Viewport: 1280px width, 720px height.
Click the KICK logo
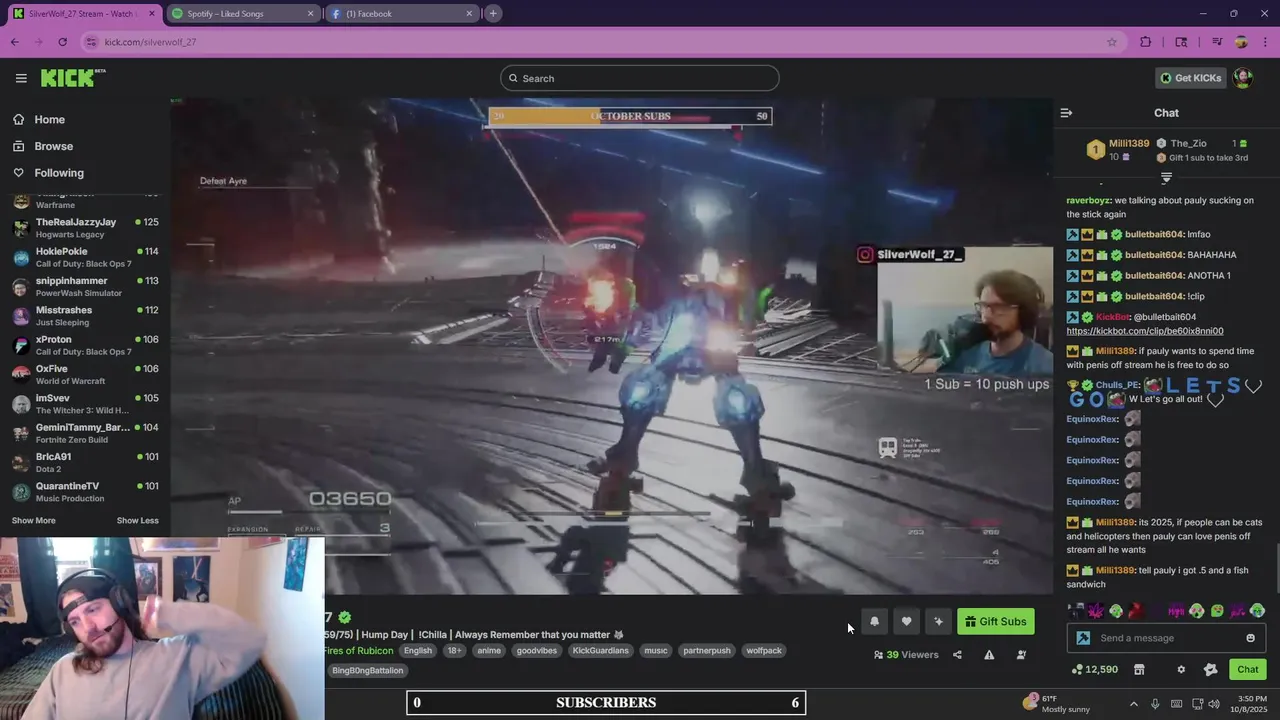pyautogui.click(x=73, y=78)
